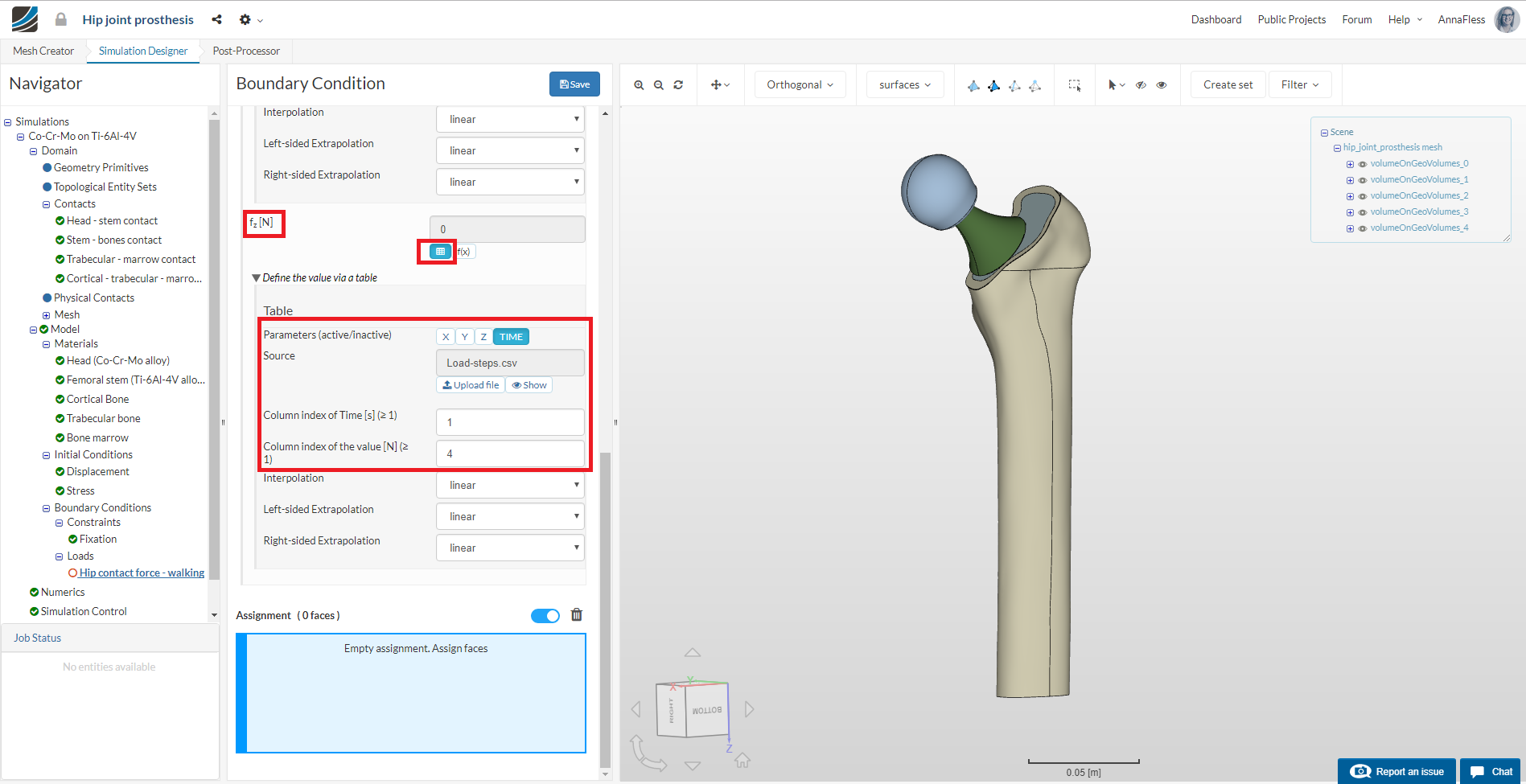
Task: Open AnnaFless user avatar picture
Action: point(1507,19)
